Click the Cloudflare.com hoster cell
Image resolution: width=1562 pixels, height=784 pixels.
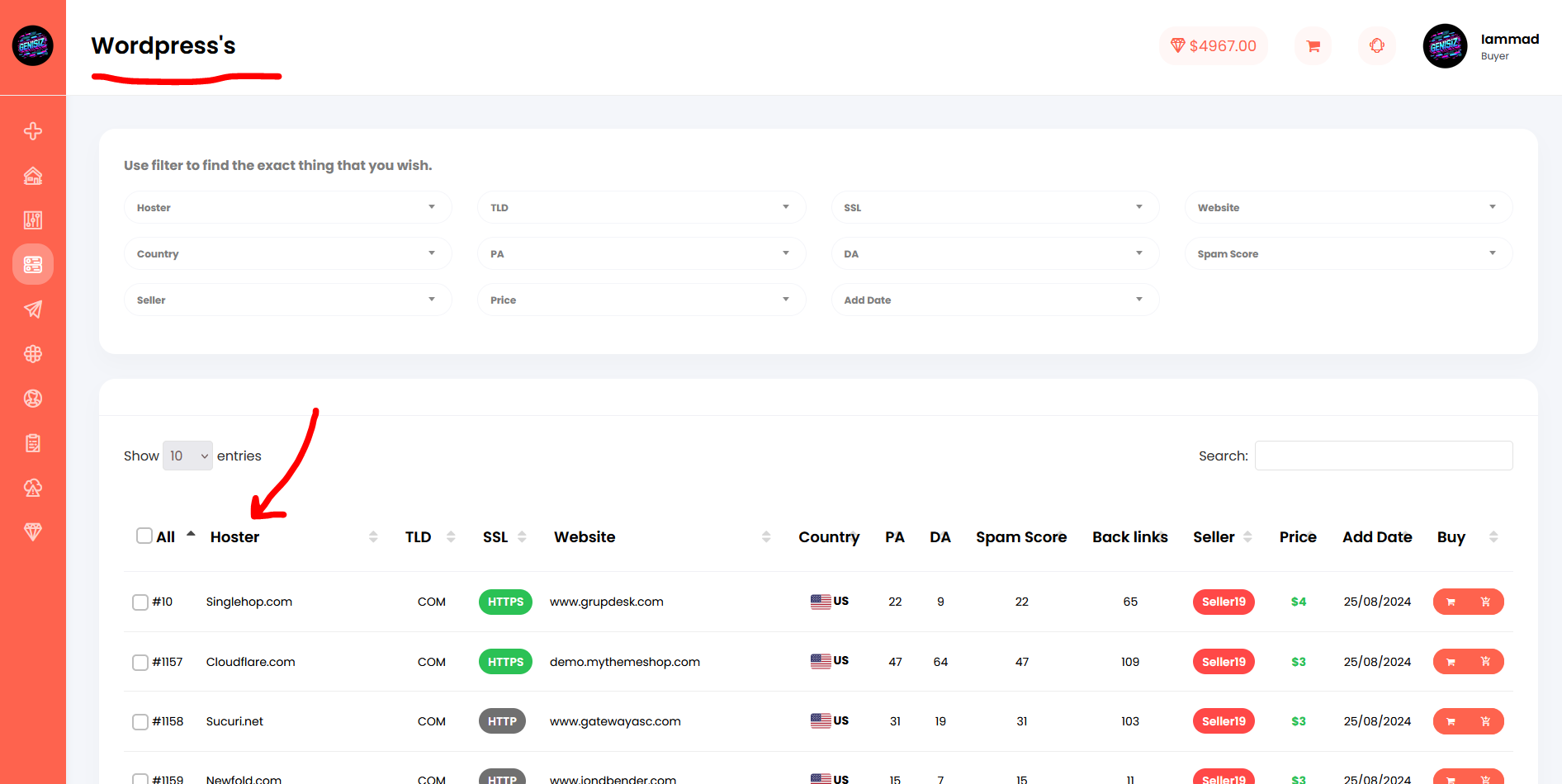251,662
